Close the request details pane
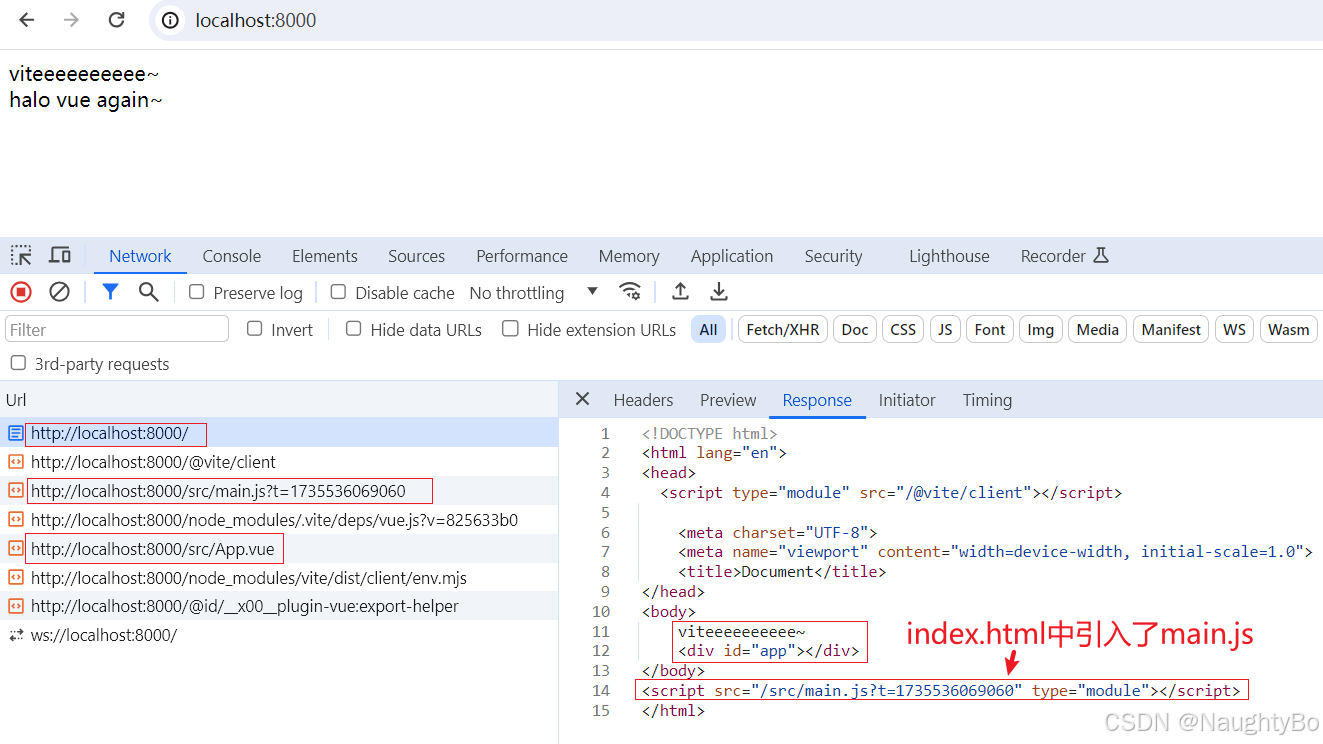Image resolution: width=1323 pixels, height=744 pixels. click(x=583, y=400)
